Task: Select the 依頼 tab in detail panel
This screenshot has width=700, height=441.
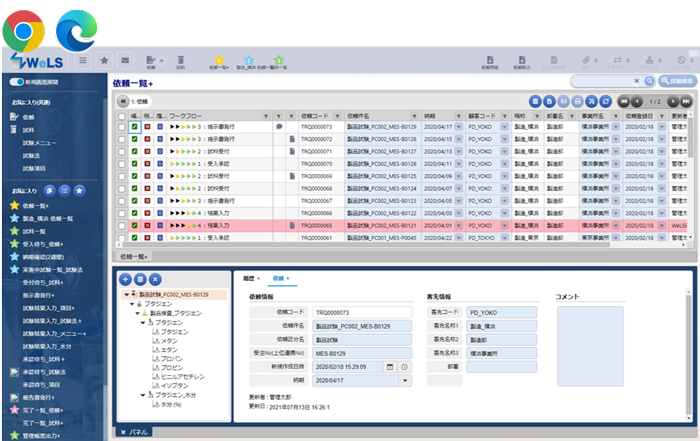Action: tap(279, 278)
